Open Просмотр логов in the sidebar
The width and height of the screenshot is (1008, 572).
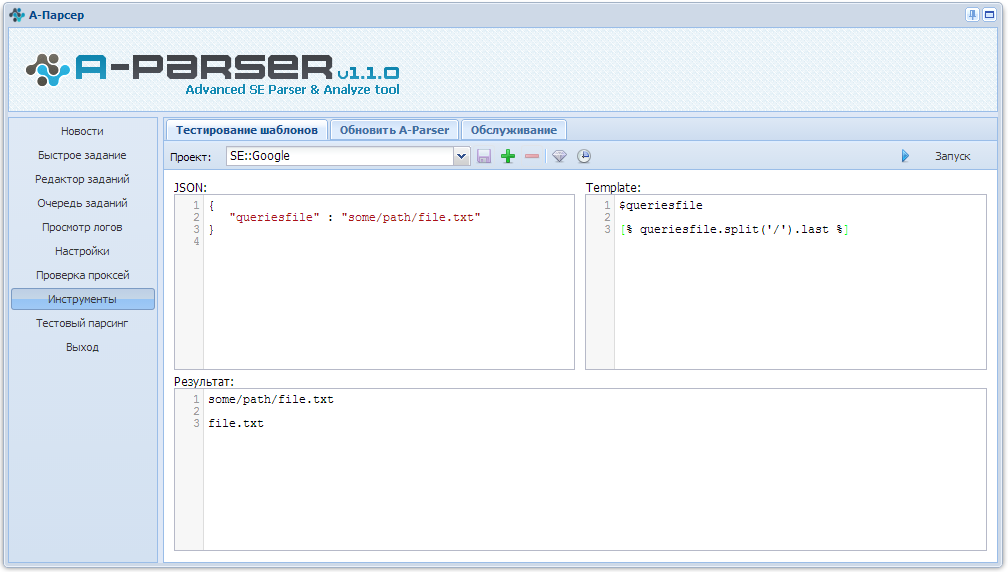pos(82,227)
